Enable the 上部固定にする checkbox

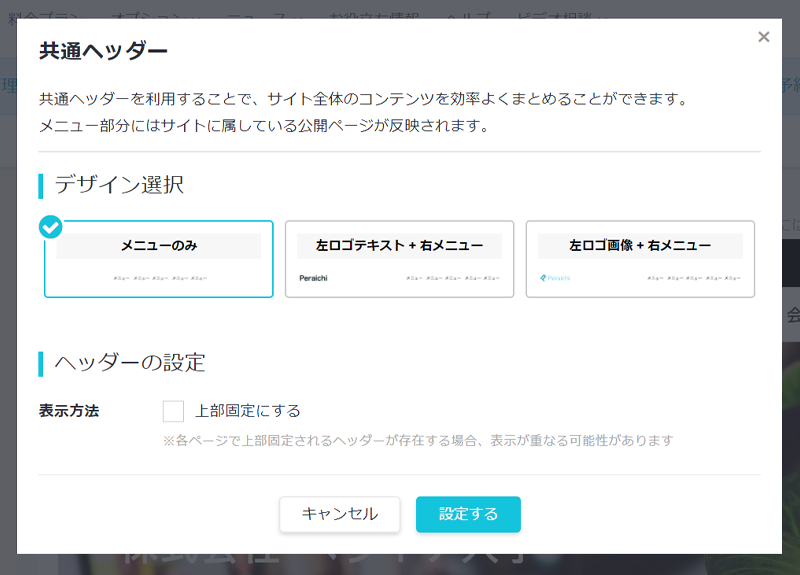[173, 411]
